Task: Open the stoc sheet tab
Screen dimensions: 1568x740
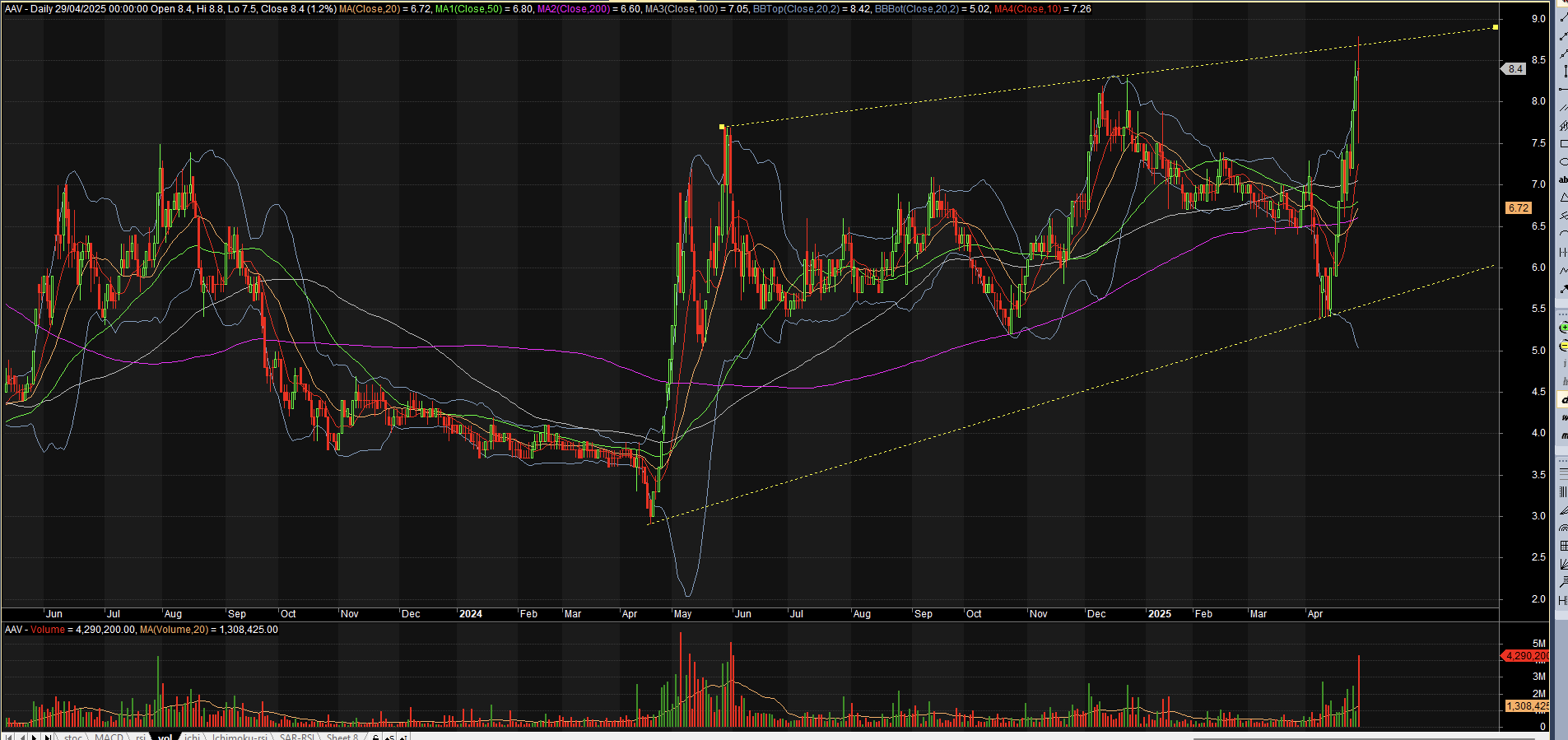Action: (73, 736)
